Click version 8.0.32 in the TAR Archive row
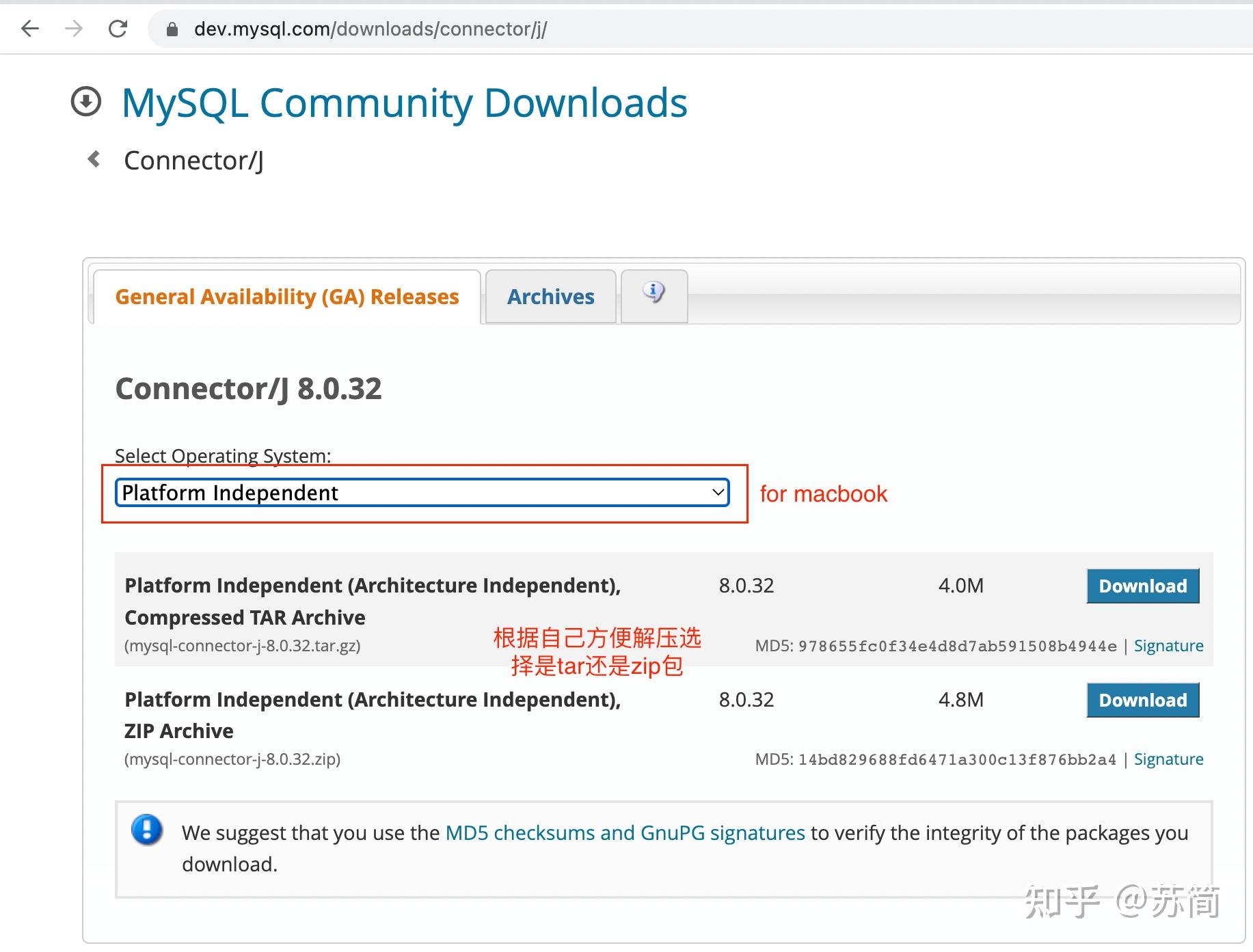Viewport: 1253px width, 952px height. [x=746, y=586]
